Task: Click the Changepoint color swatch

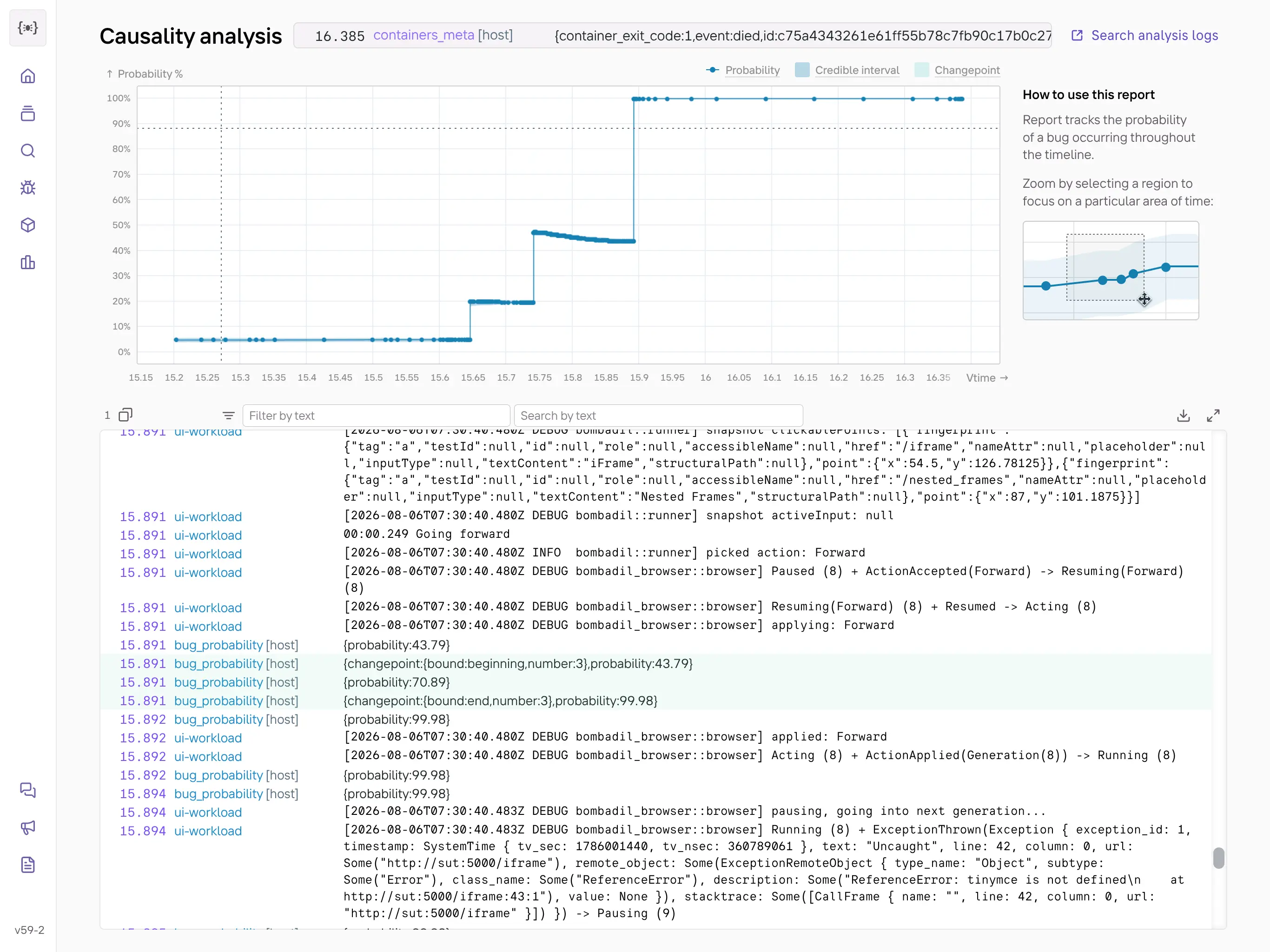Action: [921, 70]
